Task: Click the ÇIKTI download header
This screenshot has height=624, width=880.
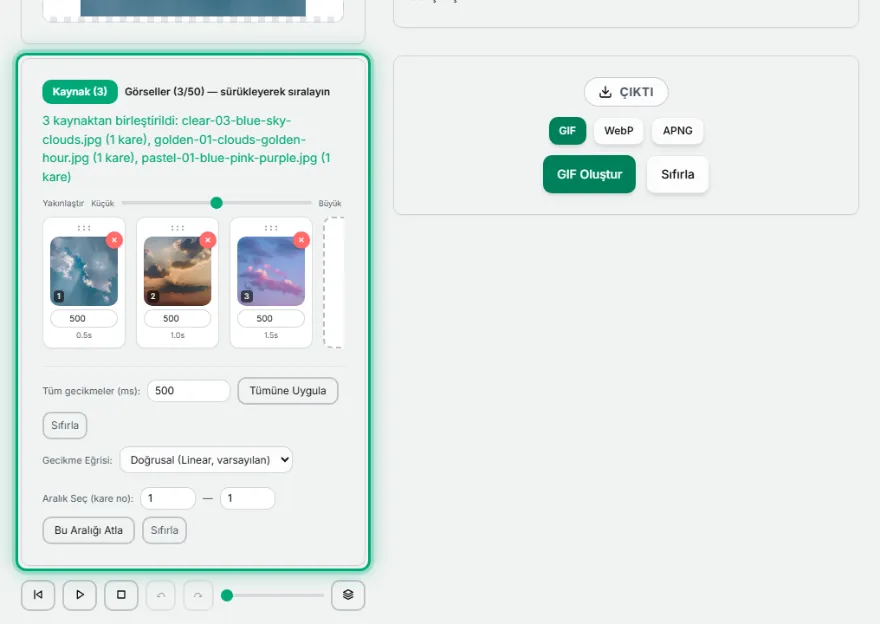Action: [x=626, y=92]
